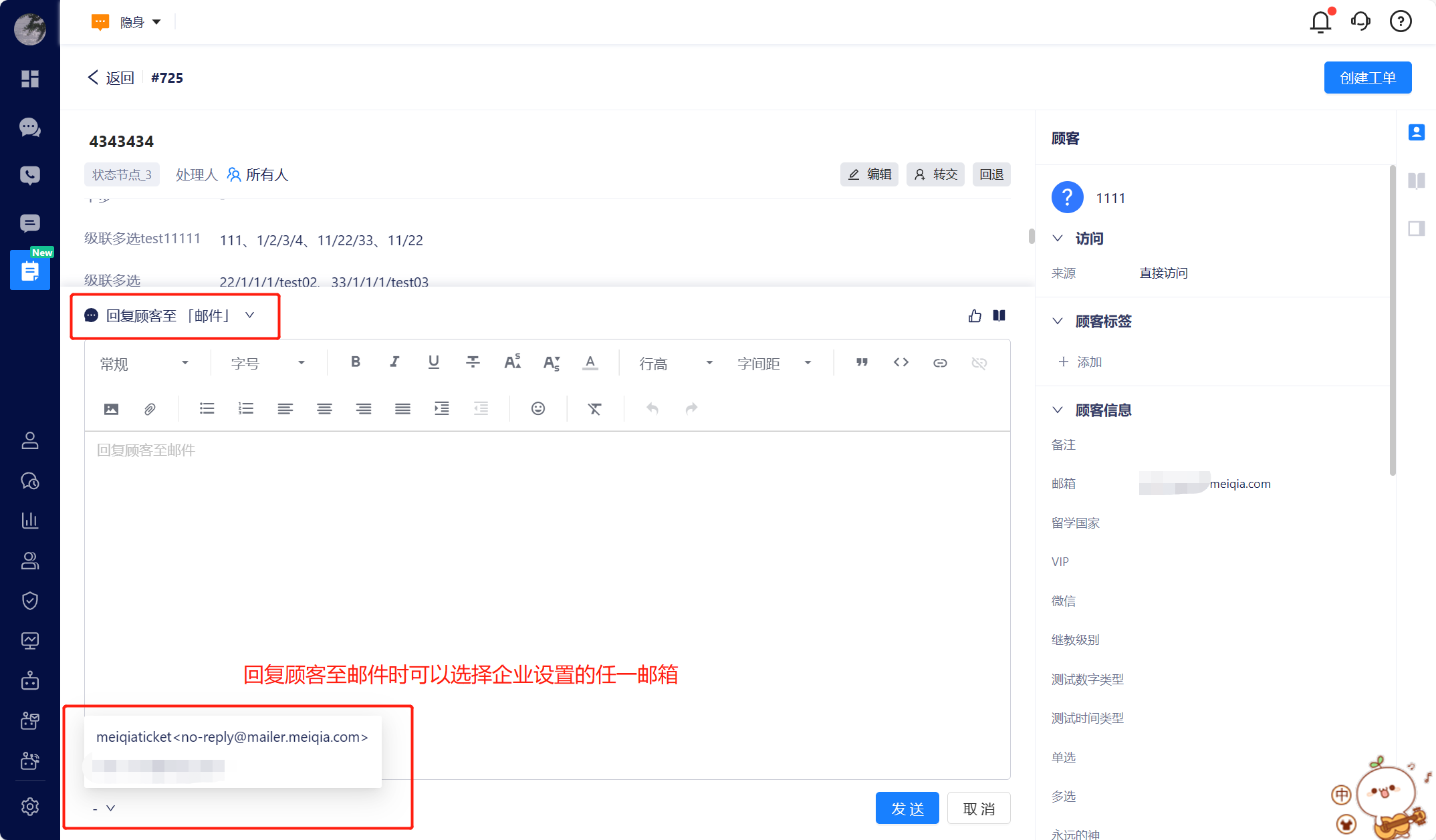1436x840 pixels.
Task: Click the 编辑 edit button
Action: pos(869,174)
